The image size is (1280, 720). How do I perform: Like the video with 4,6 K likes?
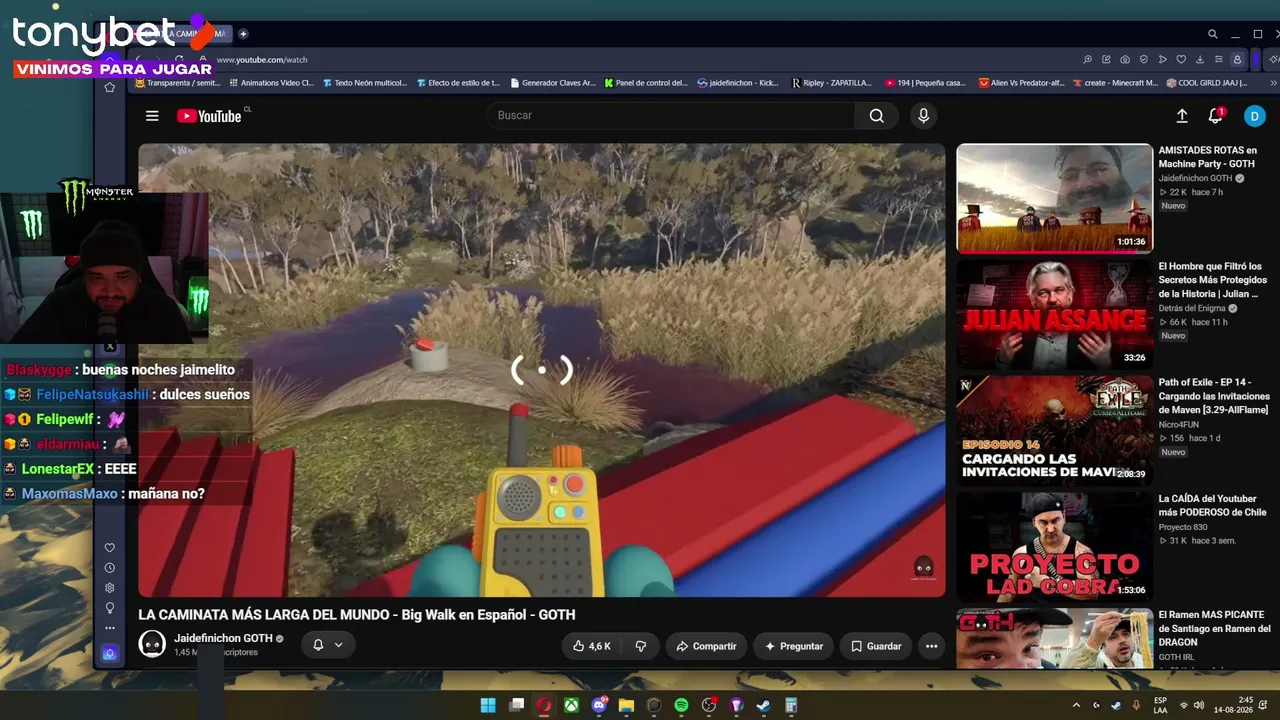point(591,646)
